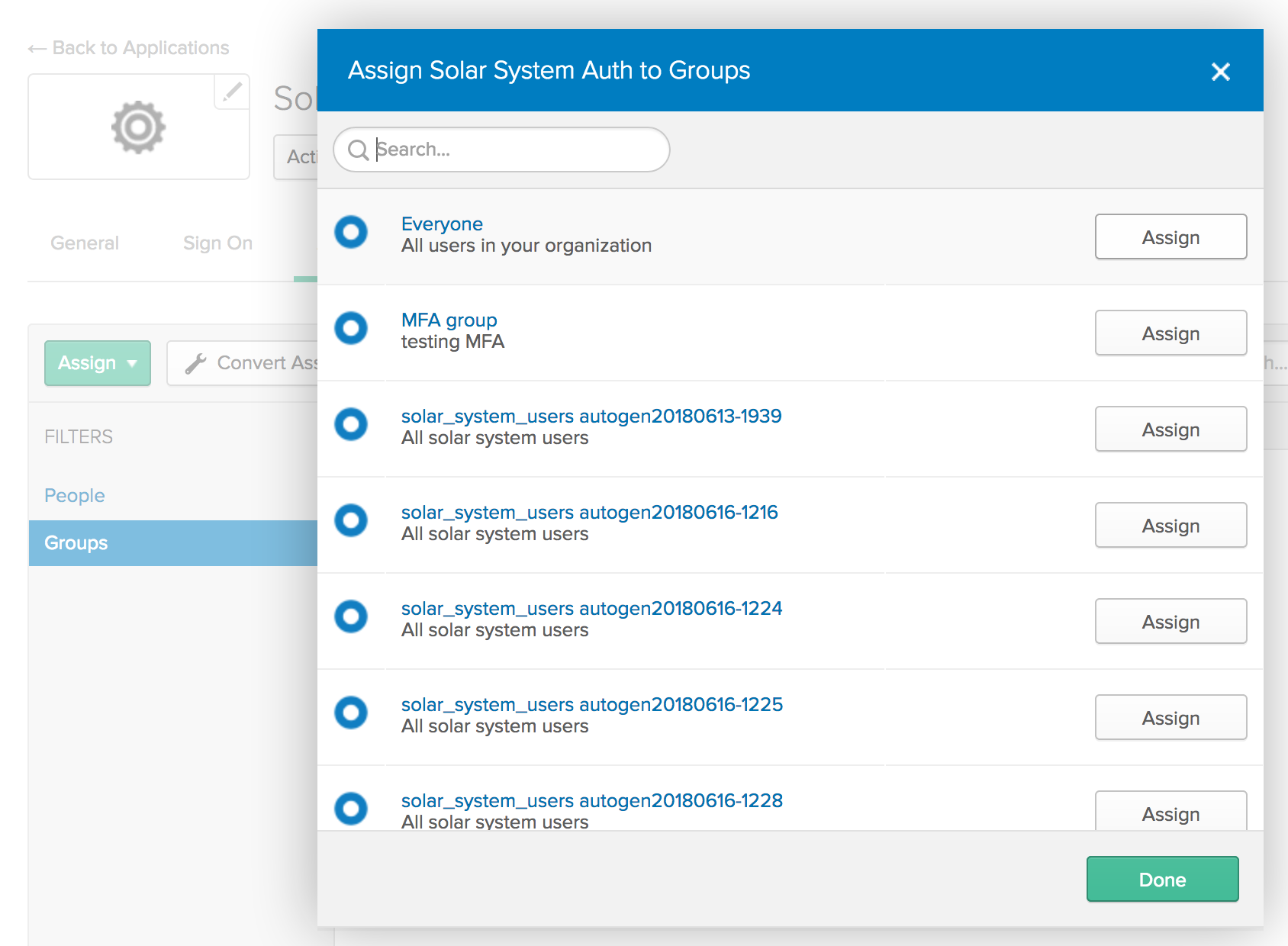The height and width of the screenshot is (946, 1288).
Task: Click the gear application logo
Action: click(x=138, y=127)
